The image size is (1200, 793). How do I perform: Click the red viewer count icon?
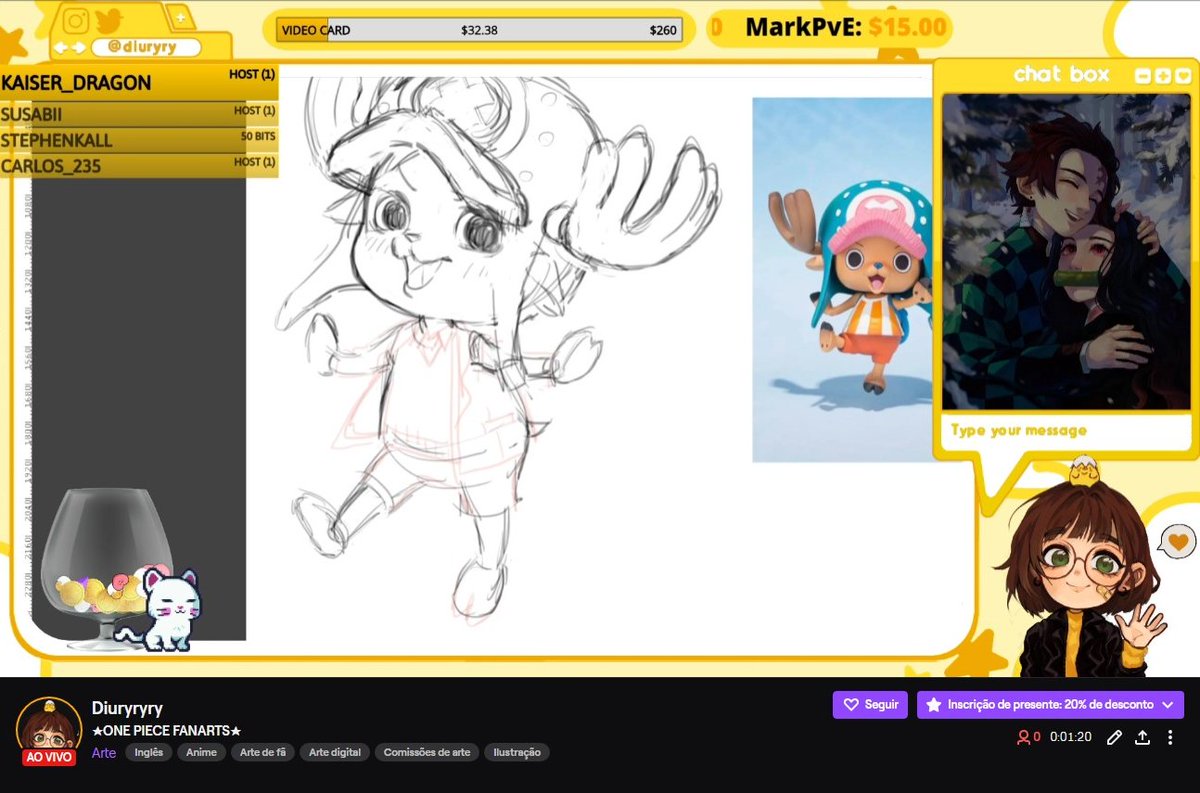point(1024,737)
